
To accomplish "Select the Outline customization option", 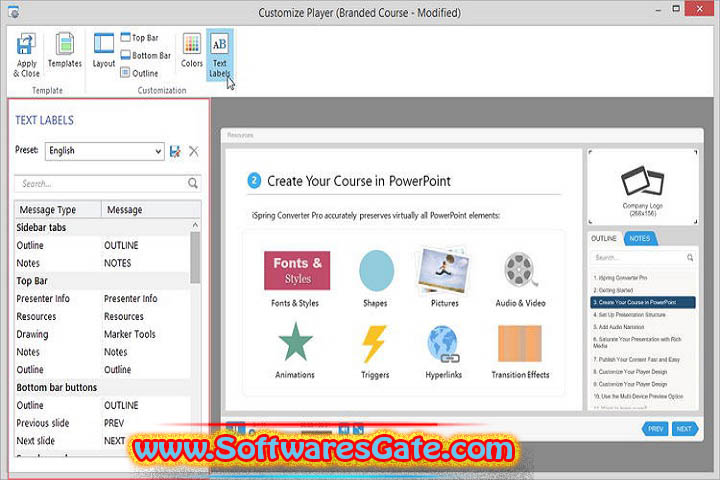I will click(140, 73).
